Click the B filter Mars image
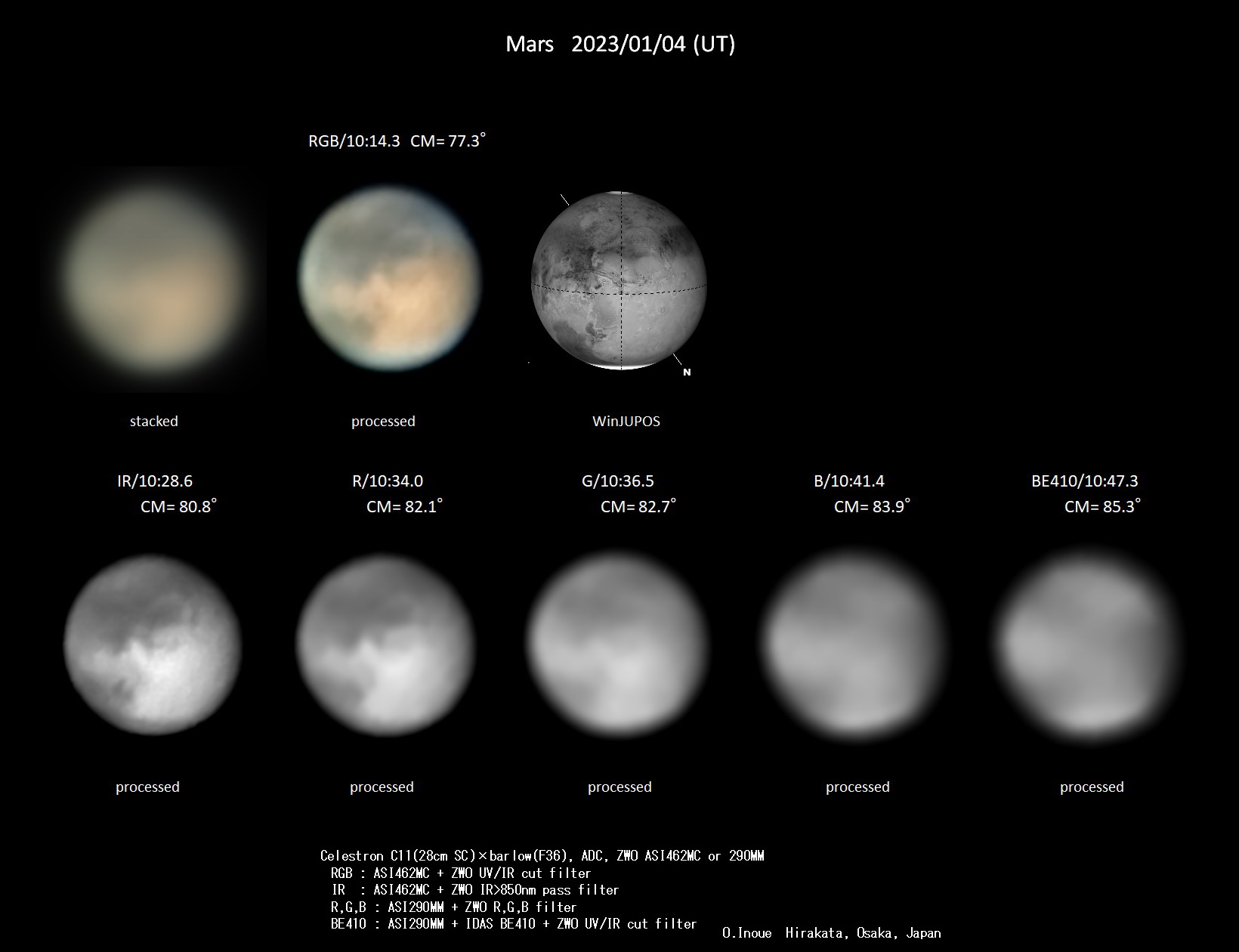The width and height of the screenshot is (1239, 952). [x=853, y=644]
